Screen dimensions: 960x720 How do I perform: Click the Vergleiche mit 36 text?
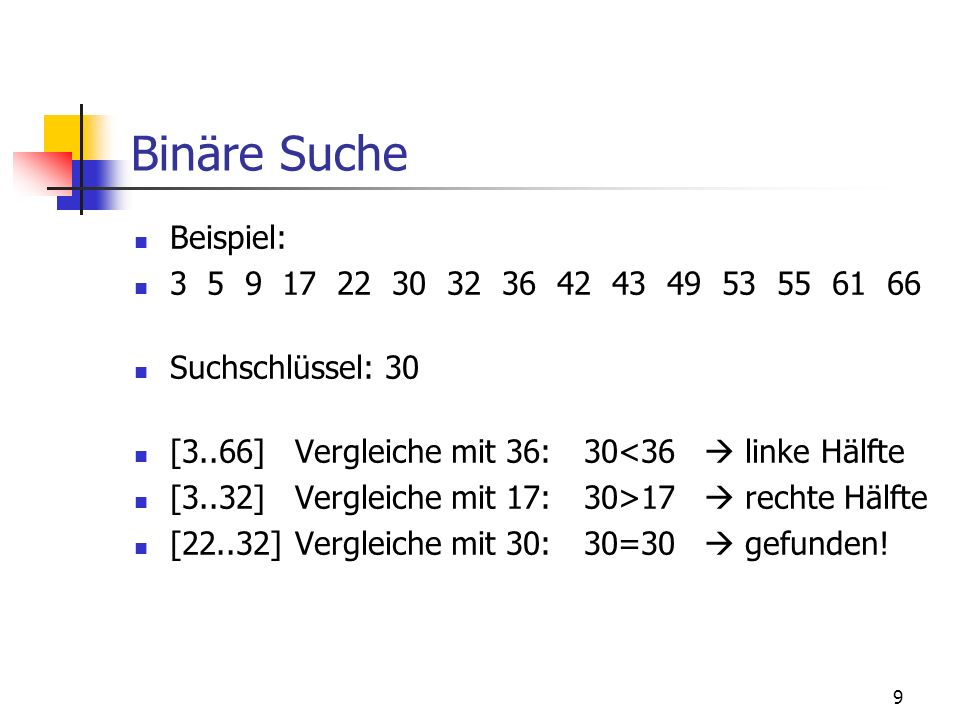pos(422,452)
